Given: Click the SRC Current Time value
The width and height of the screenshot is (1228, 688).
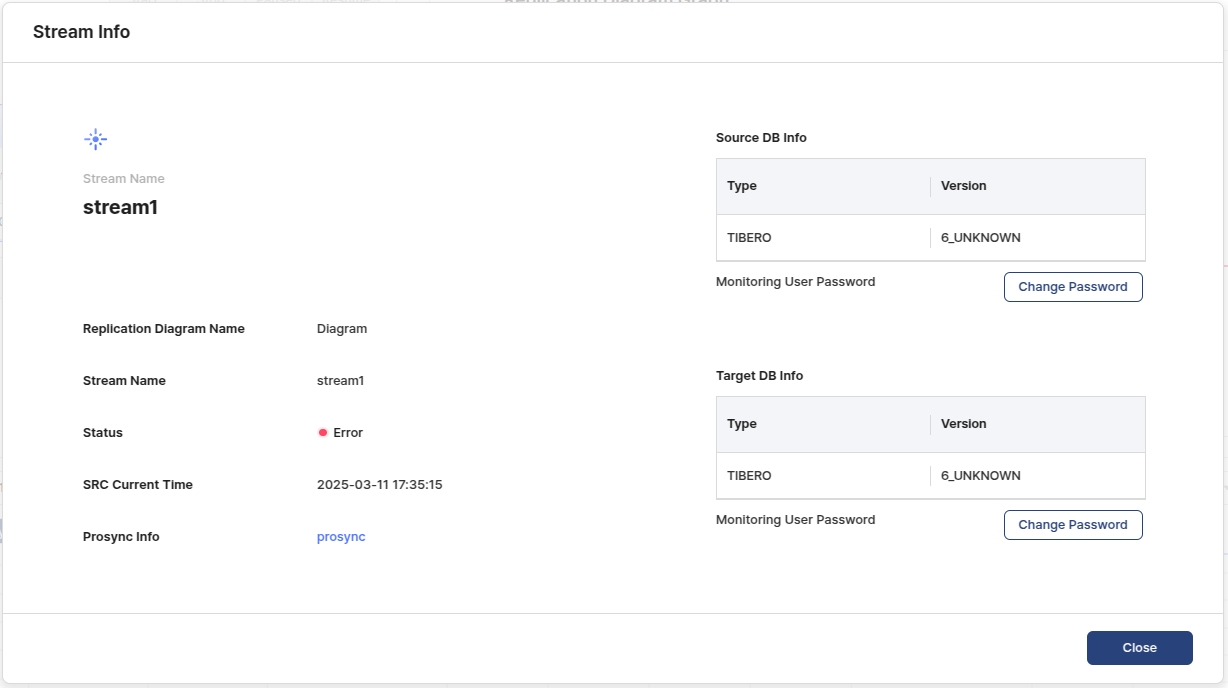Looking at the screenshot, I should (x=379, y=485).
